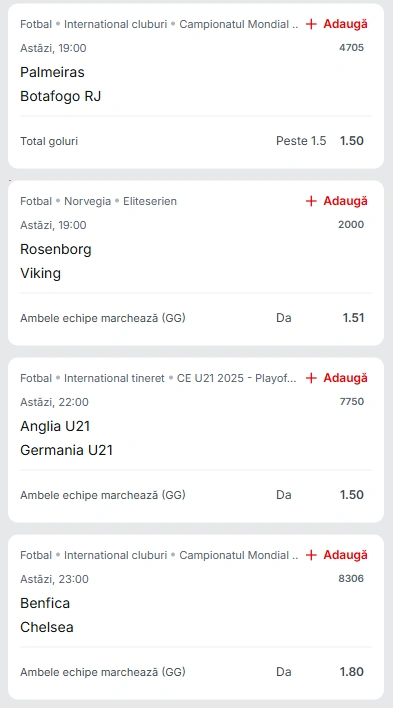Add Anglia U21 match via Adaugă label

pyautogui.click(x=346, y=378)
